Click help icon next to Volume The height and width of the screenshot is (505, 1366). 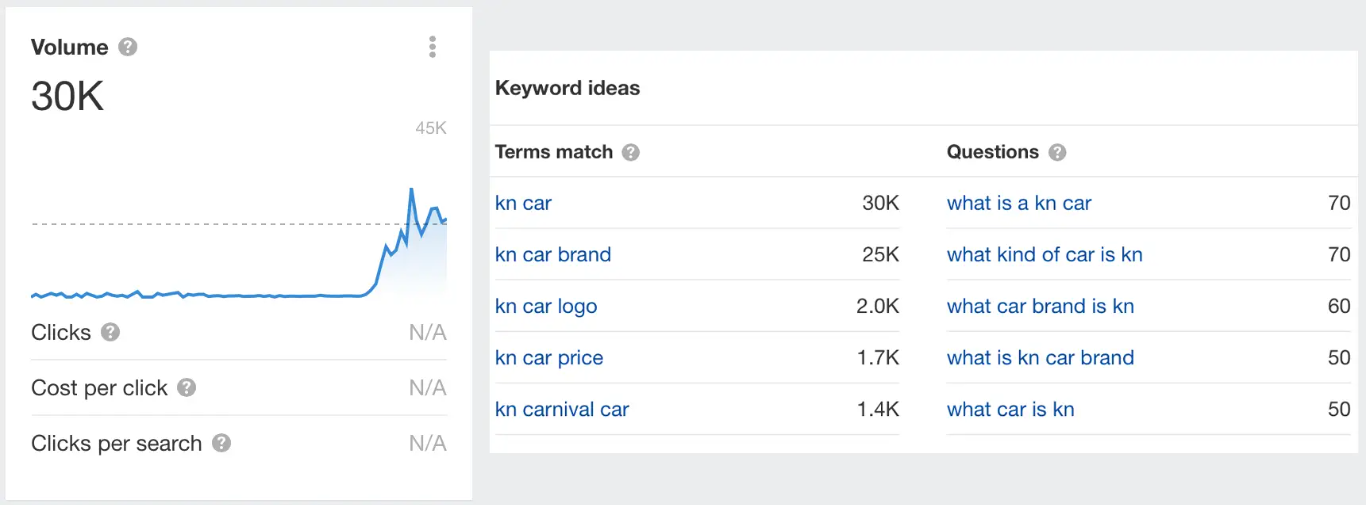tap(127, 47)
